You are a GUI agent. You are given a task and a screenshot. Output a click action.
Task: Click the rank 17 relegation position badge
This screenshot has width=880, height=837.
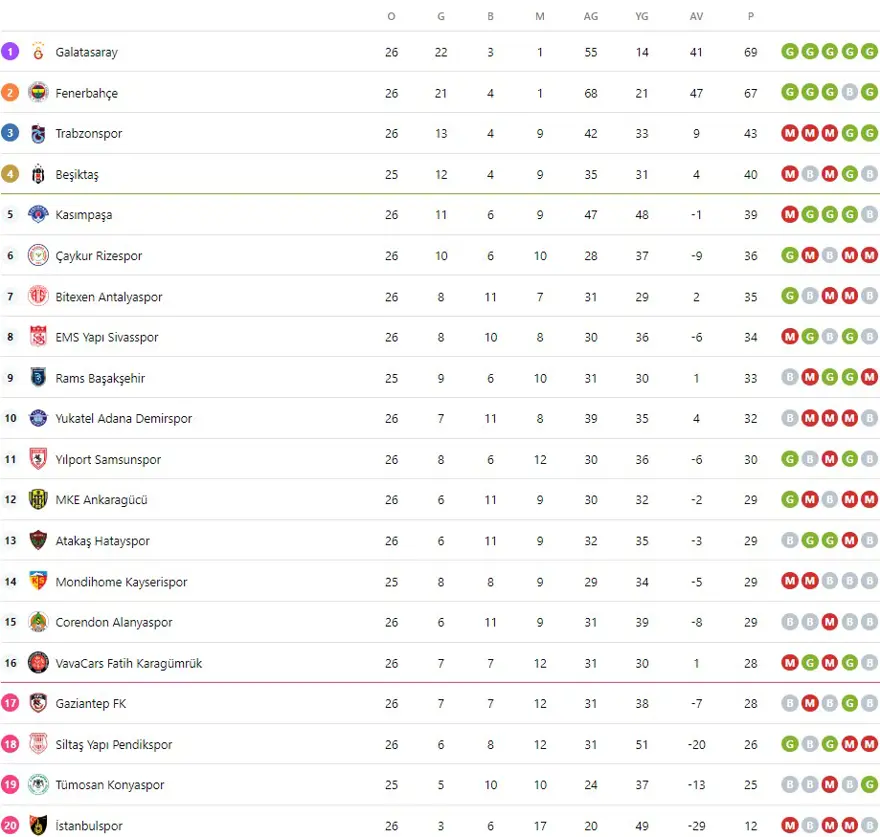coord(10,704)
